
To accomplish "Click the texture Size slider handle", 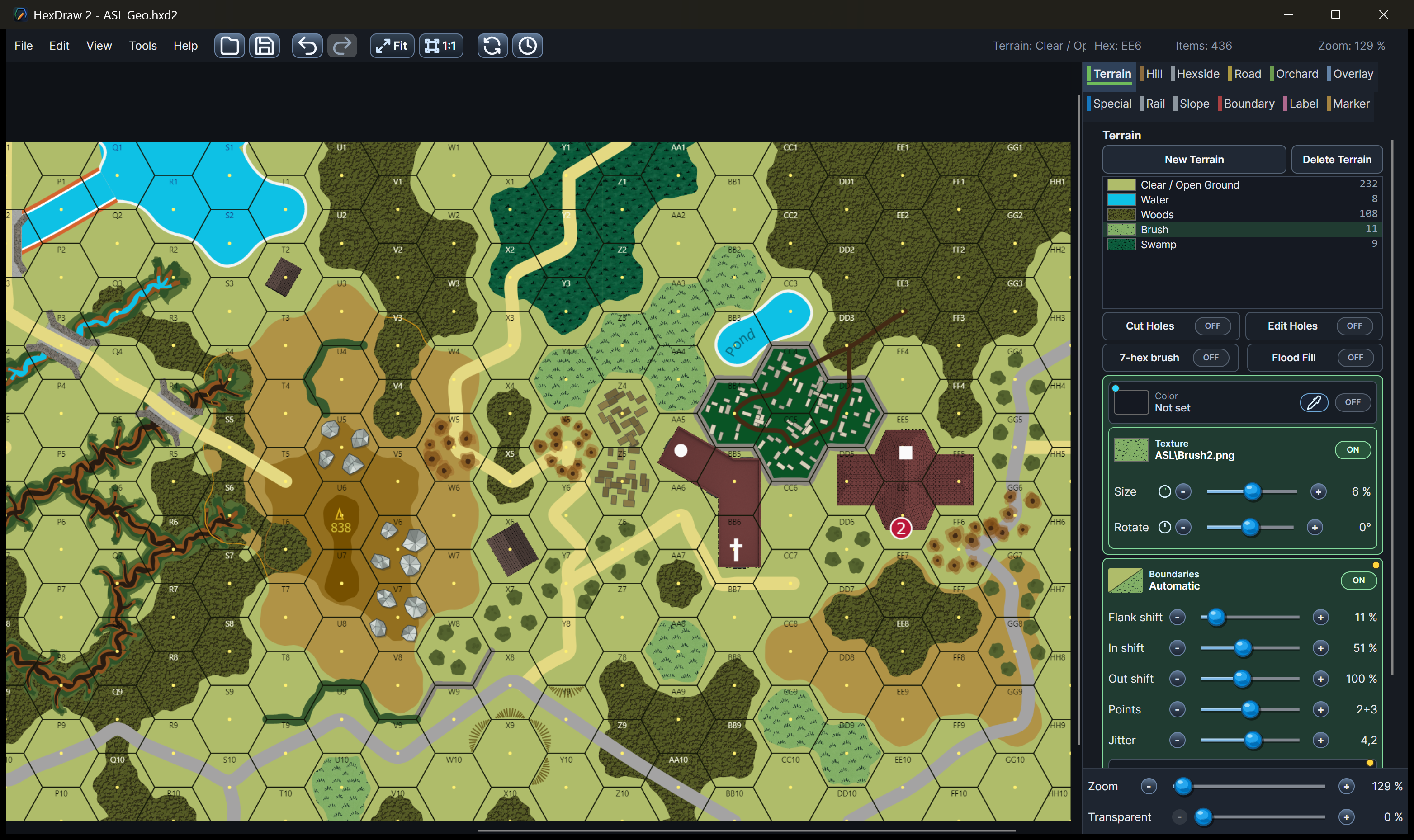I will click(1253, 491).
